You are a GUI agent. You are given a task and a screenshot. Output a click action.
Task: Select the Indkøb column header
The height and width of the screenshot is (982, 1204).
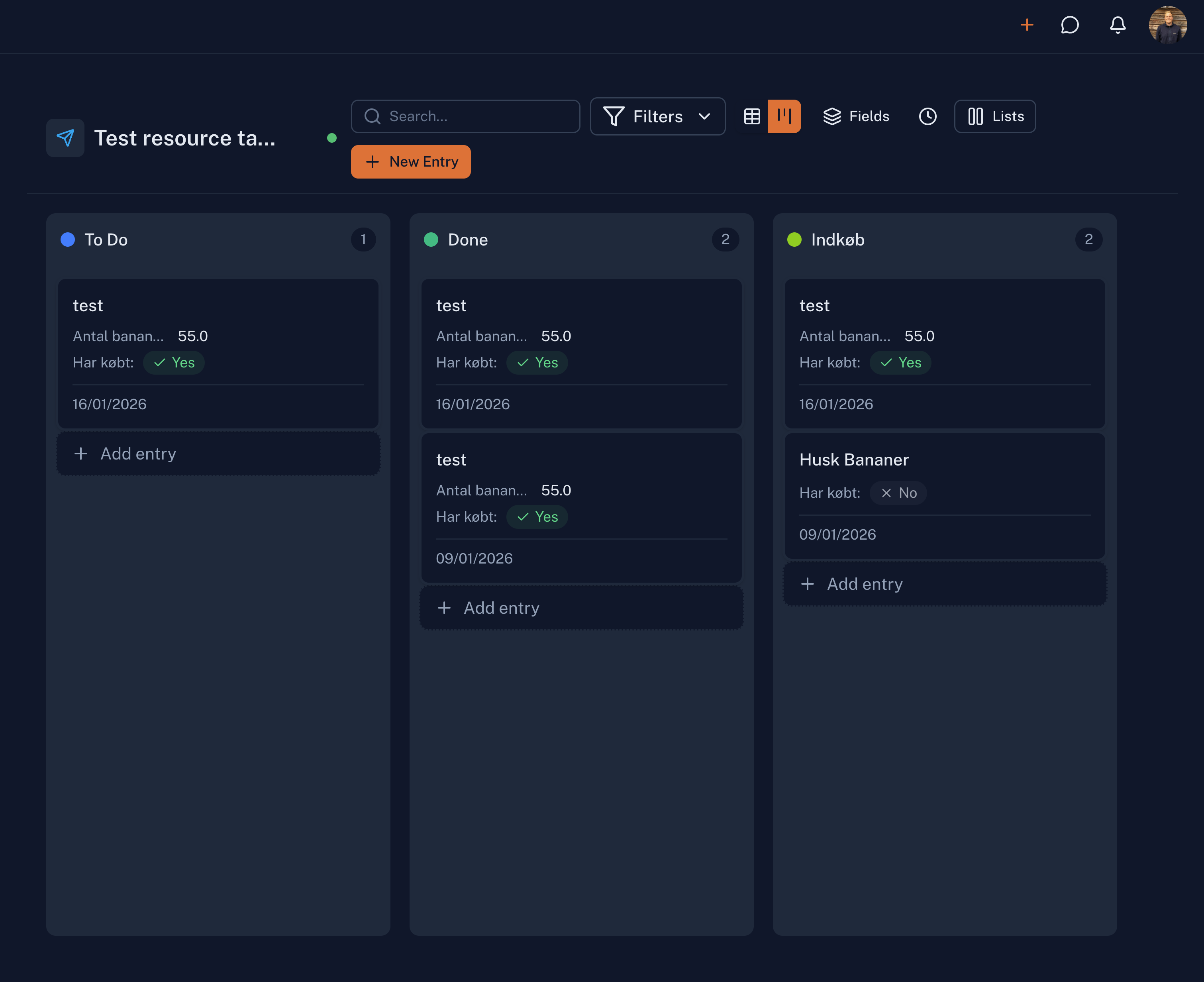coord(837,239)
